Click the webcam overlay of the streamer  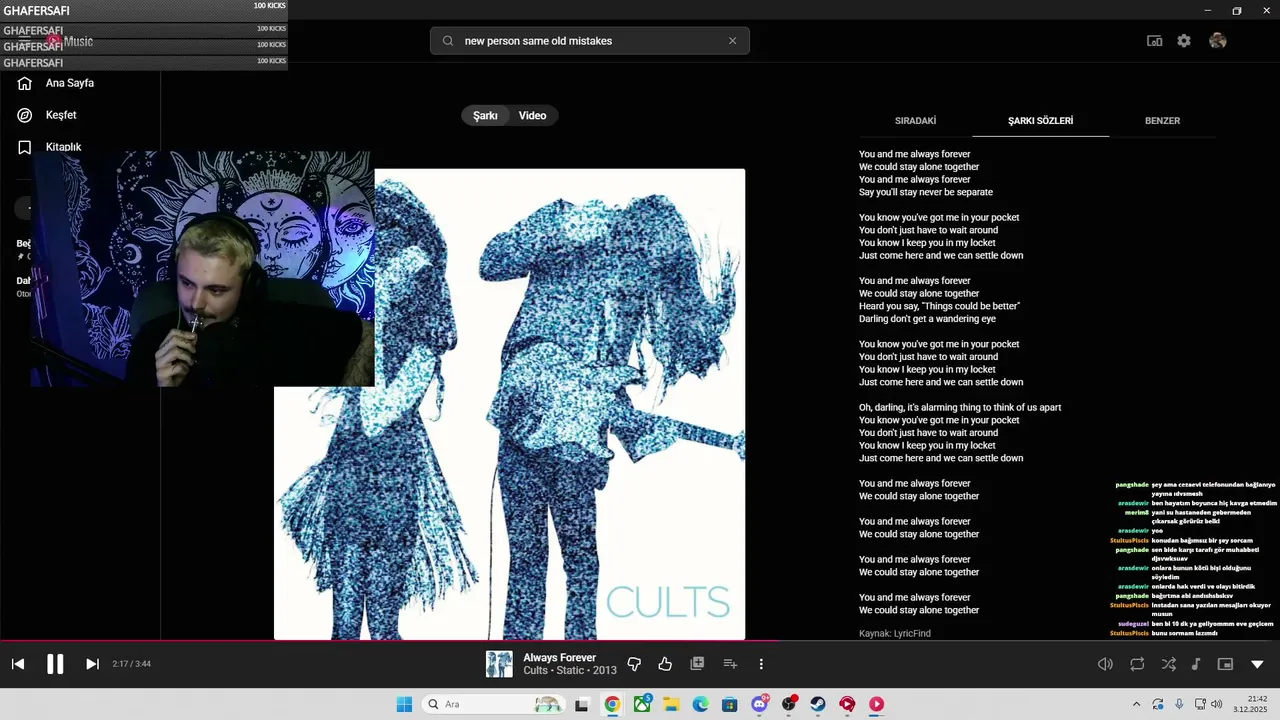(203, 269)
